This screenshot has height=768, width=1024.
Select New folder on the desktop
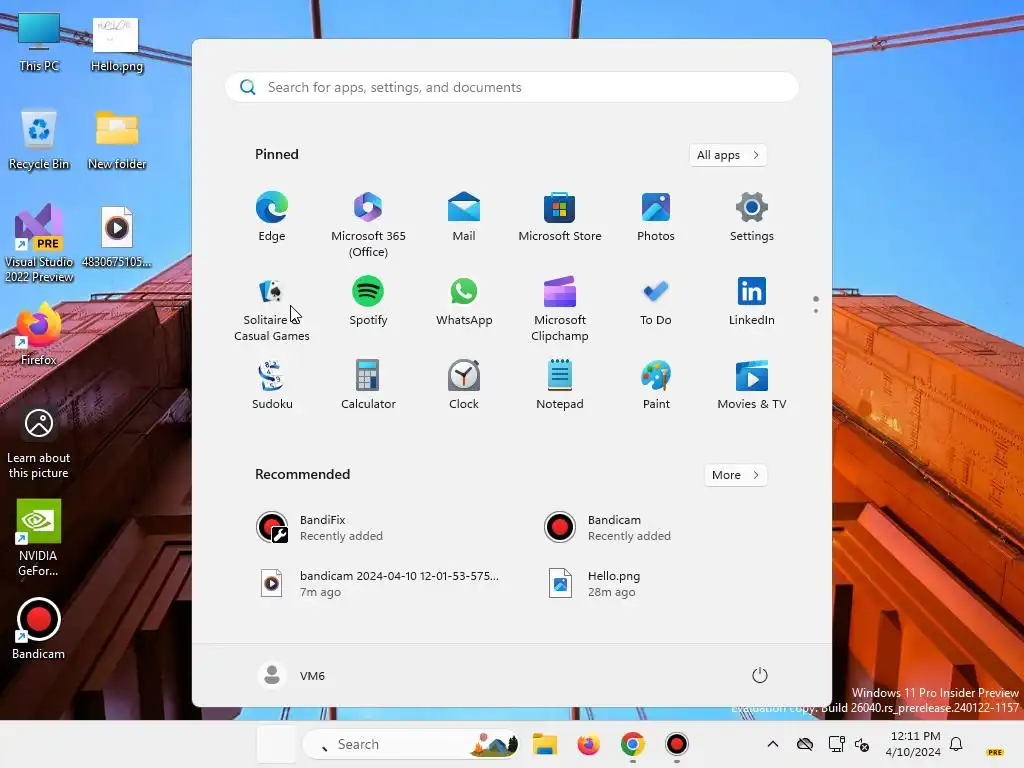(116, 140)
